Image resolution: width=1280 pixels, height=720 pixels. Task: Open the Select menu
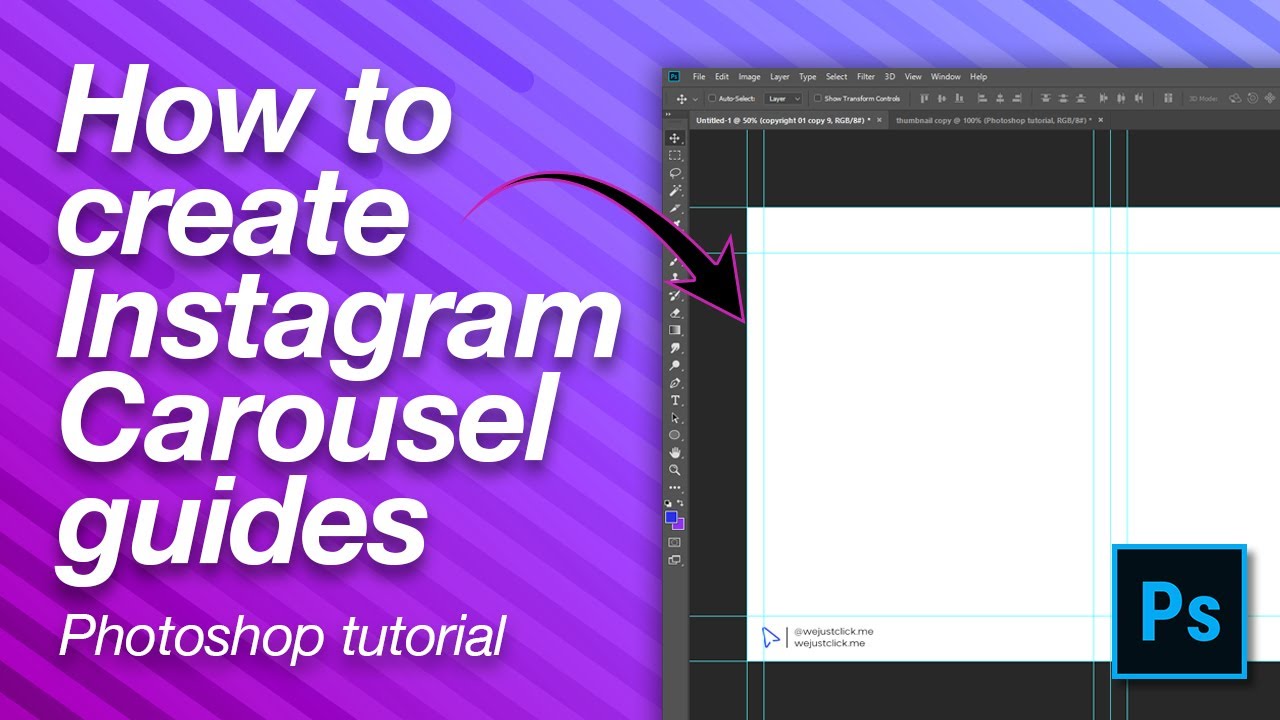pyautogui.click(x=836, y=77)
